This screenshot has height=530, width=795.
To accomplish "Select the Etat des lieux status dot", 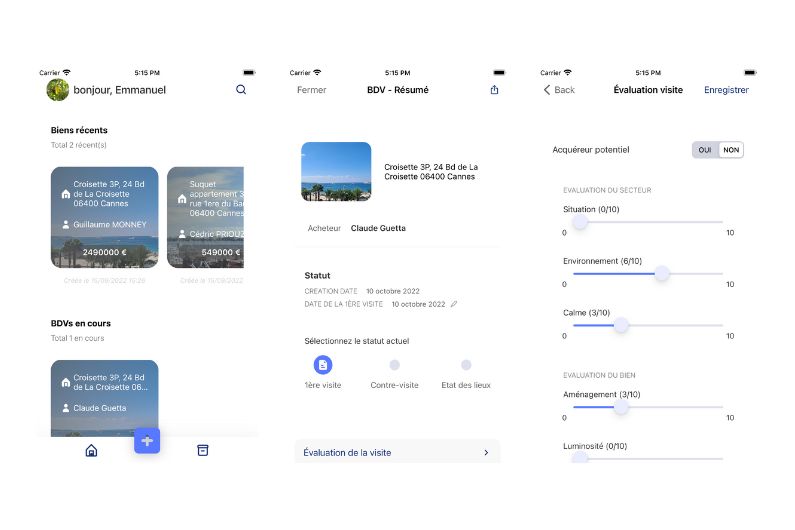I will click(x=466, y=365).
